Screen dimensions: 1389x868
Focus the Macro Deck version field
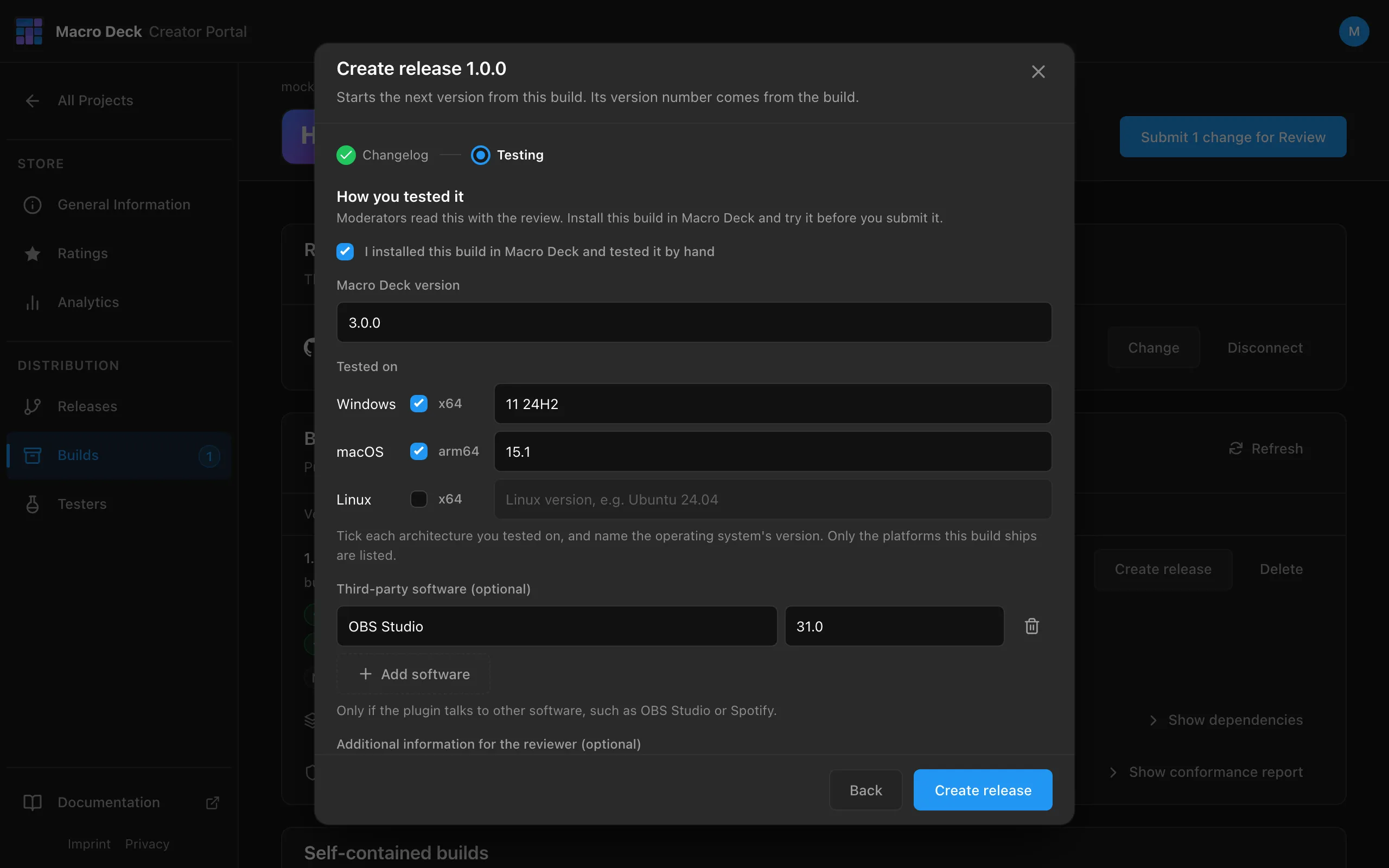click(x=694, y=323)
